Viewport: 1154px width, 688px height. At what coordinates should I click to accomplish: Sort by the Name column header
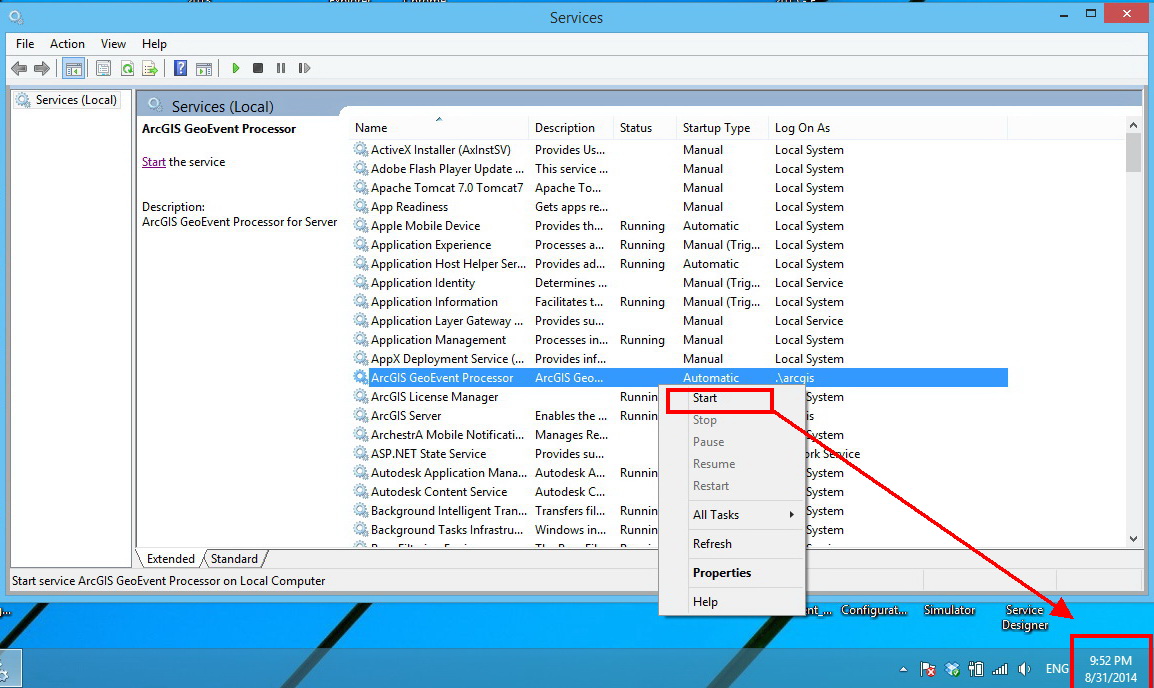click(439, 128)
